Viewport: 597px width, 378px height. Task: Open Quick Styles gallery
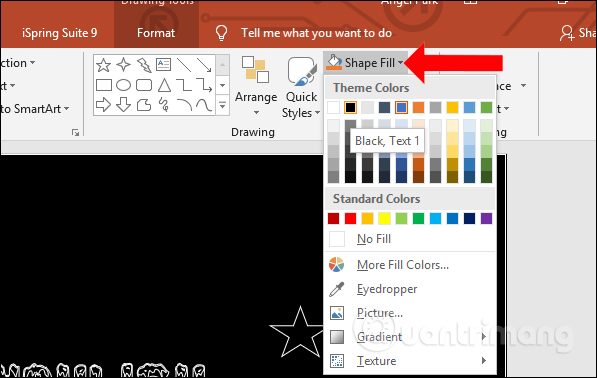(x=302, y=88)
